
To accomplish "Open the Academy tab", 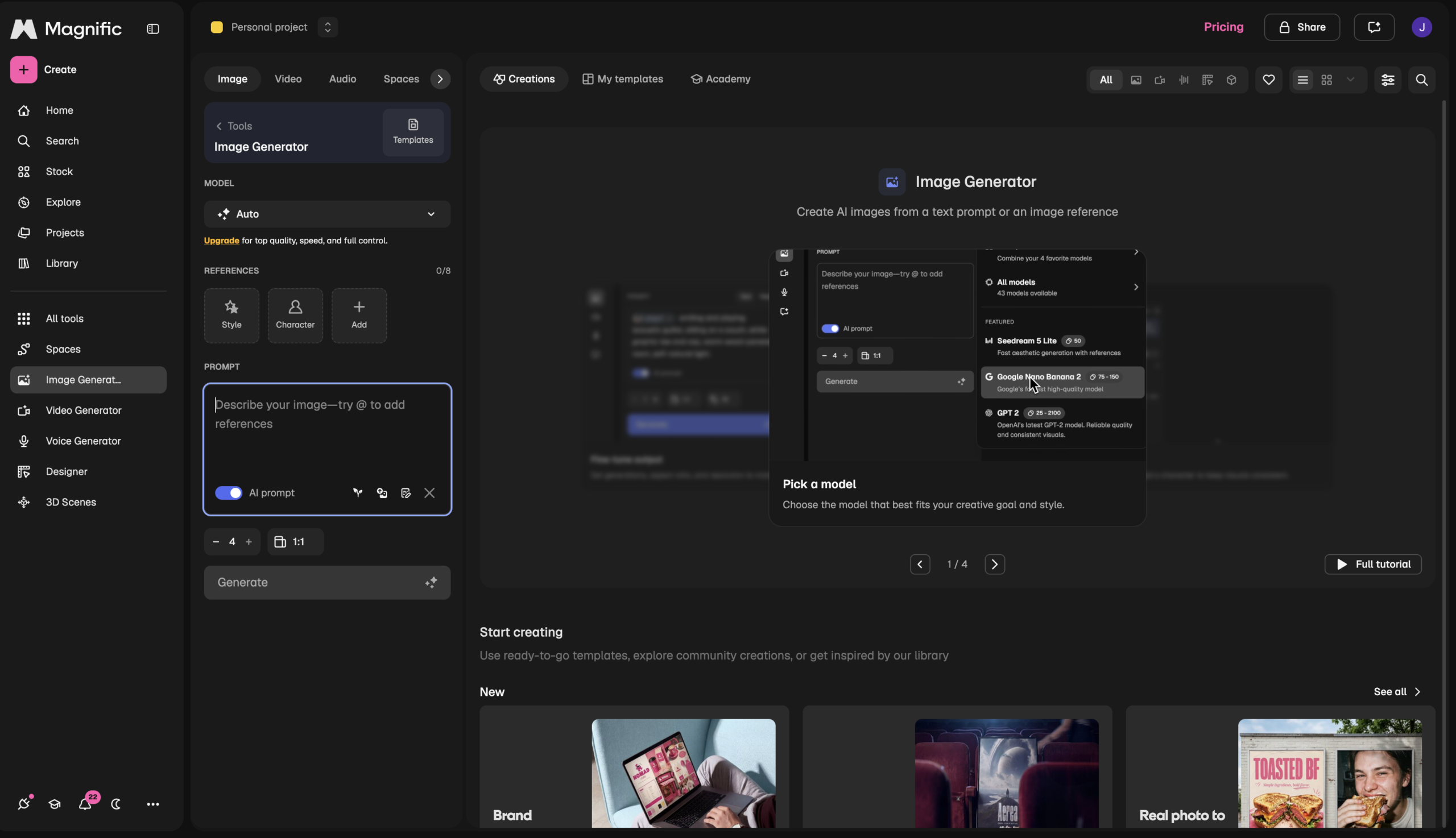I will point(721,79).
